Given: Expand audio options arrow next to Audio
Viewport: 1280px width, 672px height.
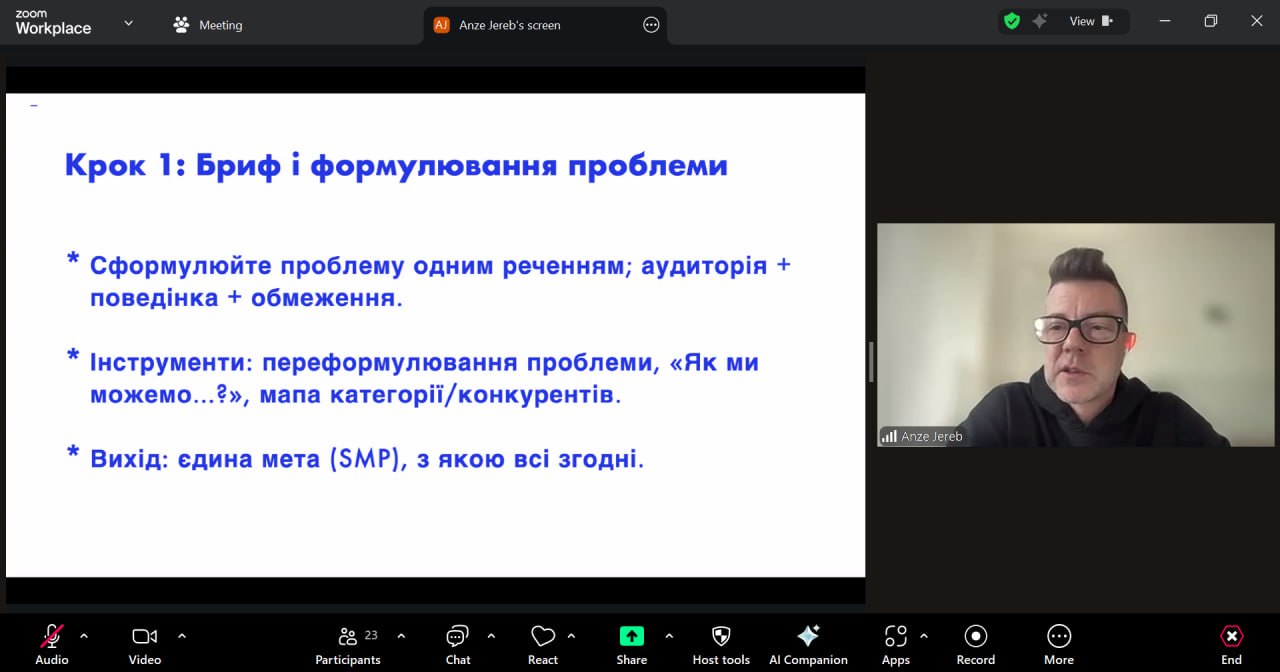Looking at the screenshot, I should point(84,635).
